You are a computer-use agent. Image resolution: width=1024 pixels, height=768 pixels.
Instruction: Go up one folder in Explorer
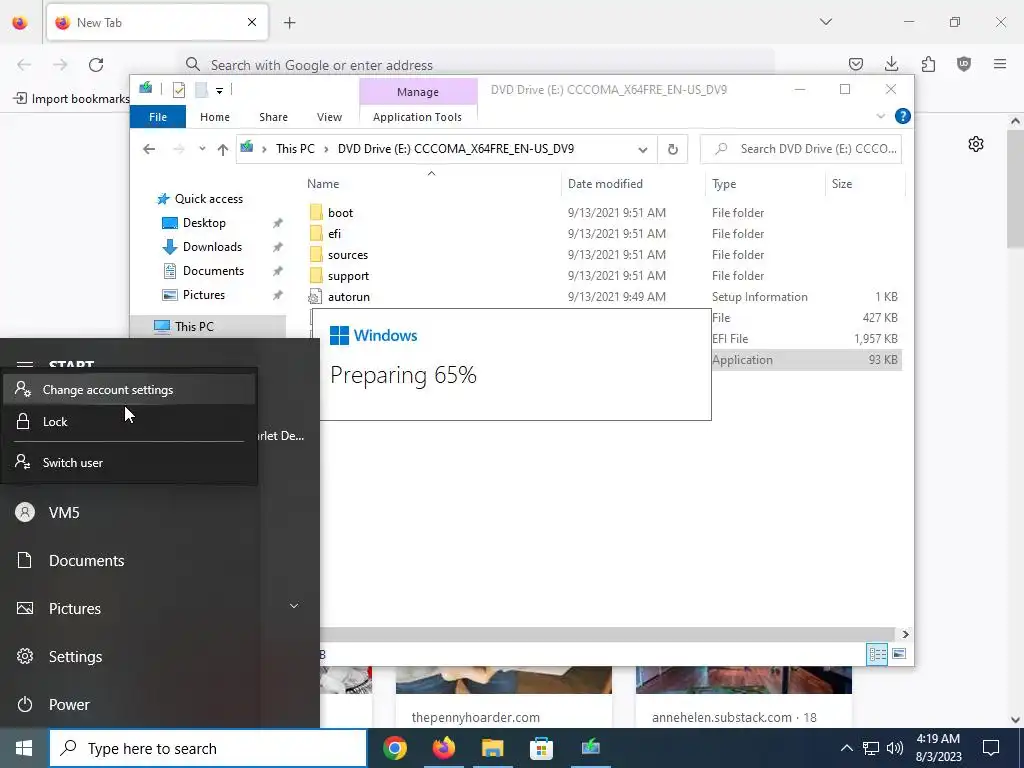click(223, 150)
